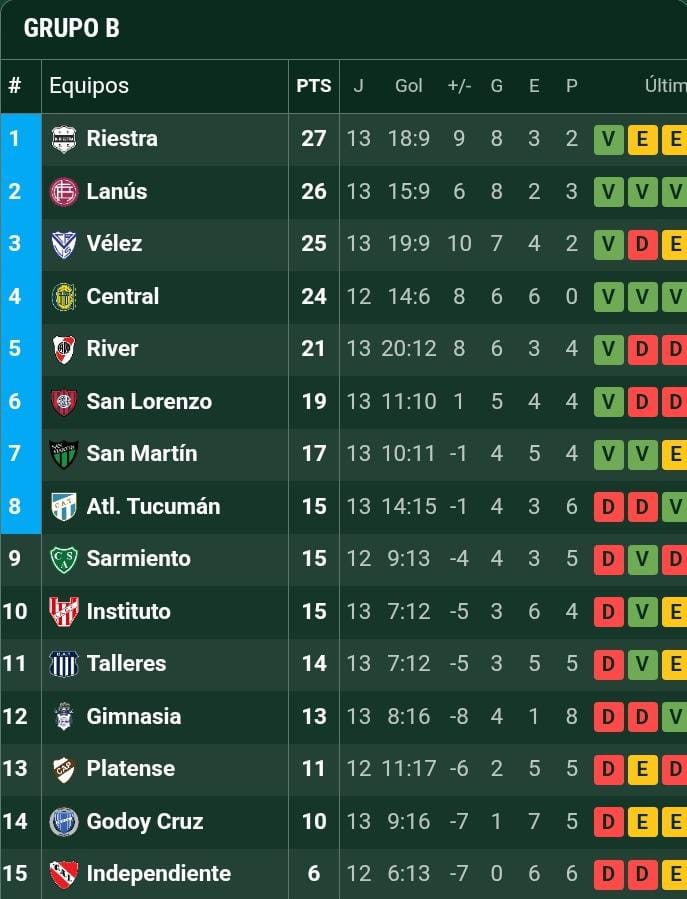Image resolution: width=687 pixels, height=899 pixels.
Task: Open the Gimnasia team link
Action: pyautogui.click(x=134, y=716)
